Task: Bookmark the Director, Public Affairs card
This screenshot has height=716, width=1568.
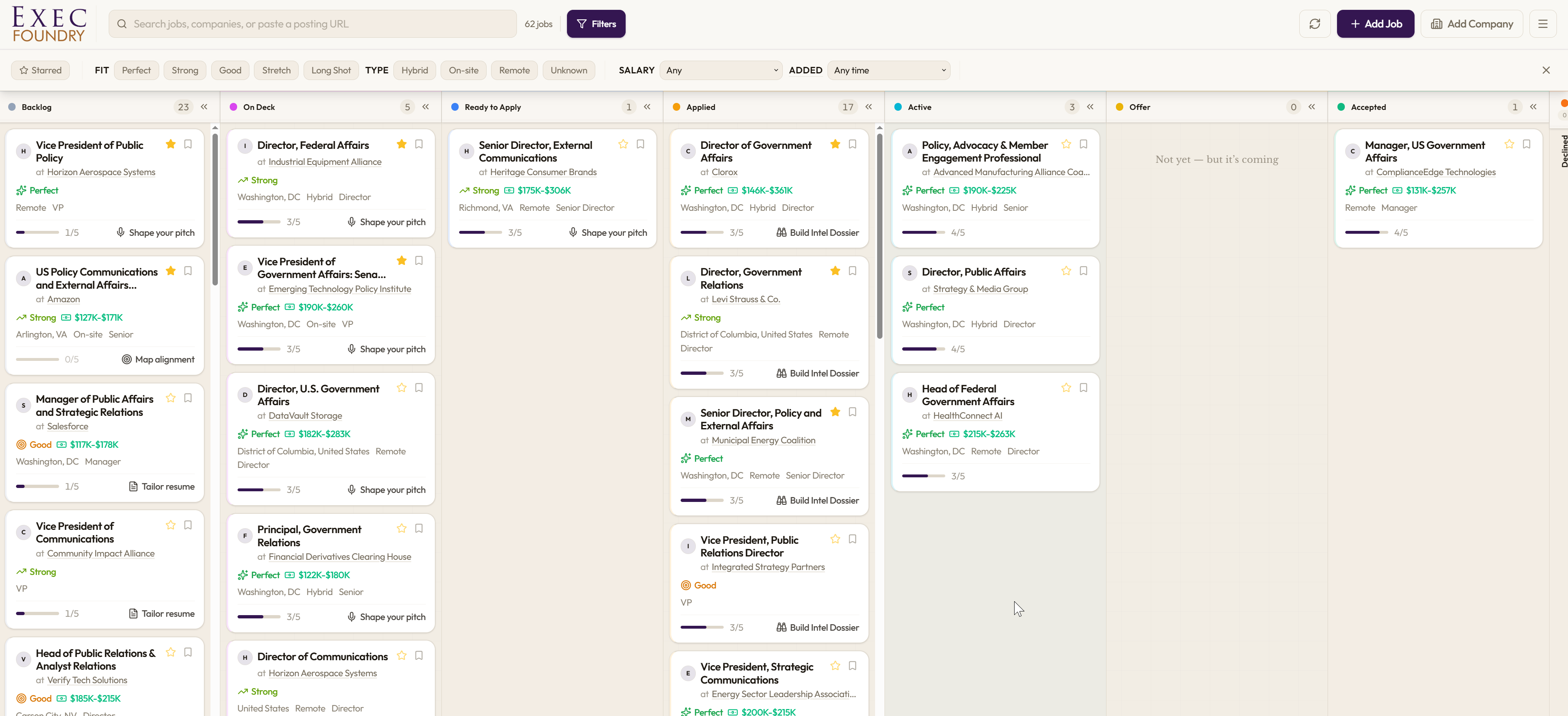Action: point(1083,271)
